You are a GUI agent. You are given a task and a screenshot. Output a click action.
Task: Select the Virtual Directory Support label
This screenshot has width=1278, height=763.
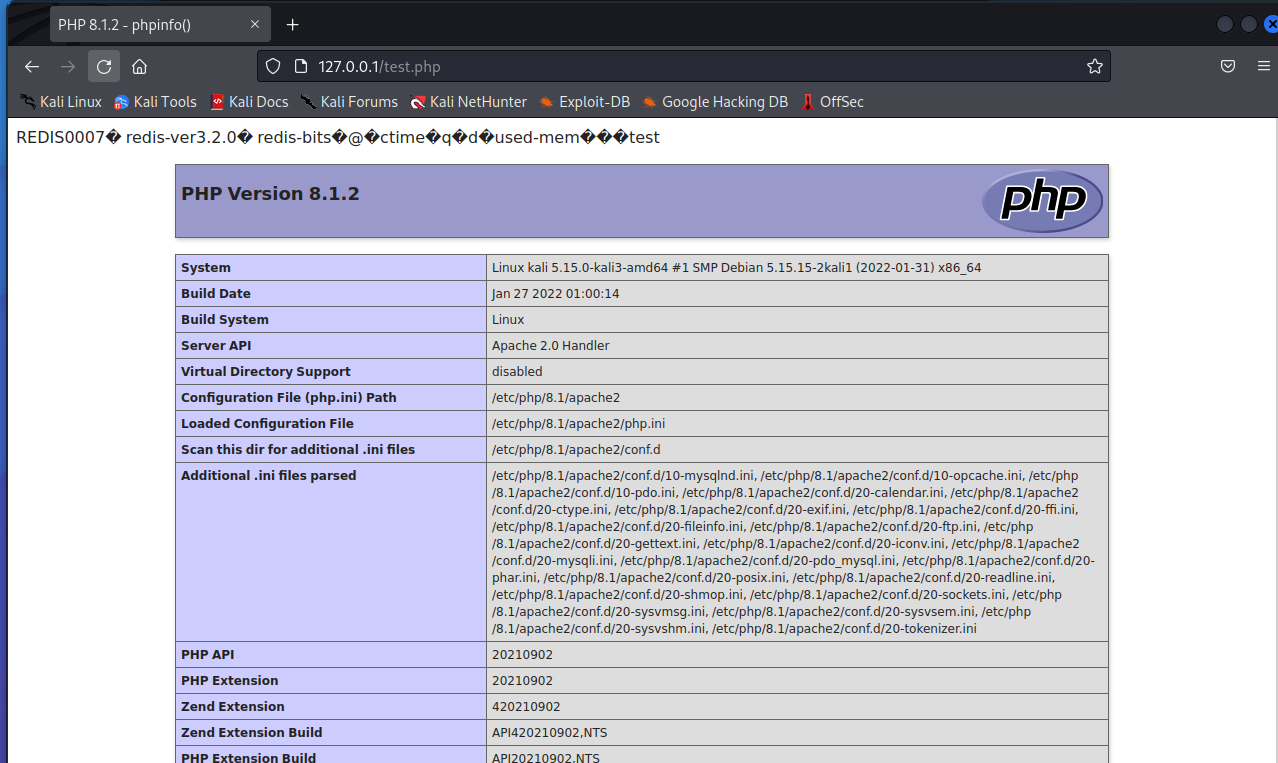point(266,372)
